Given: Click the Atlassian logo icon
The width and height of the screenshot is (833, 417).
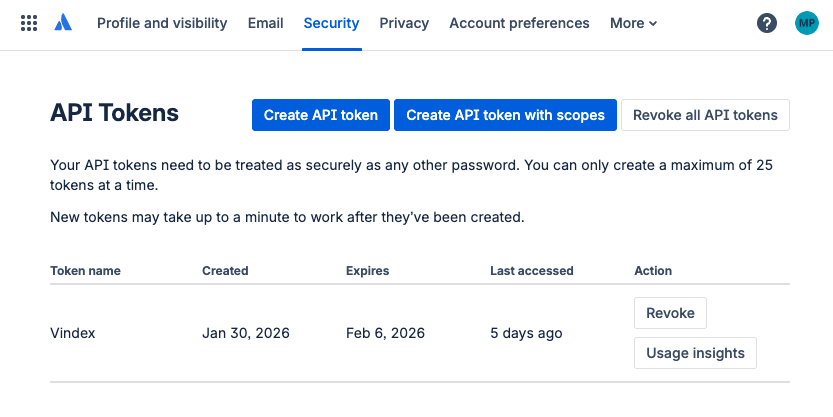Looking at the screenshot, I should coord(64,23).
